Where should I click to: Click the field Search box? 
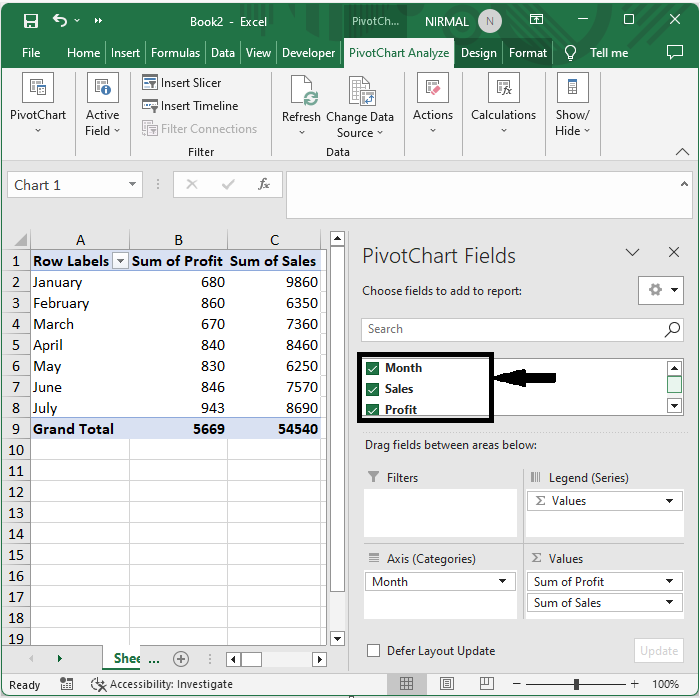[x=522, y=329]
